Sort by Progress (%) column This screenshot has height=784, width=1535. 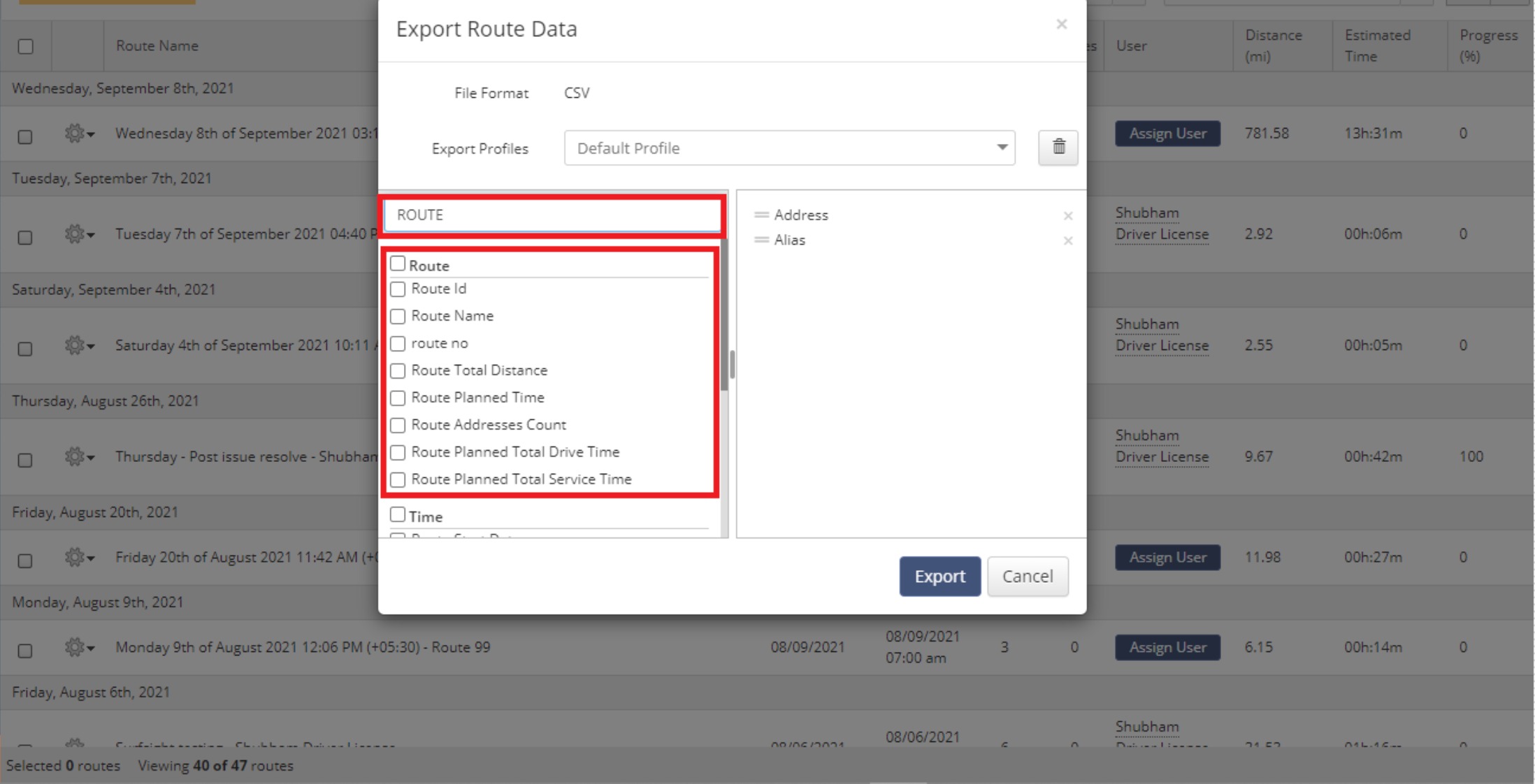click(x=1488, y=45)
